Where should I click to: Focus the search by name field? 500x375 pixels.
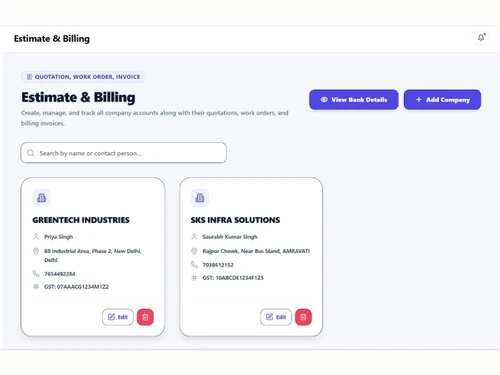tap(124, 153)
